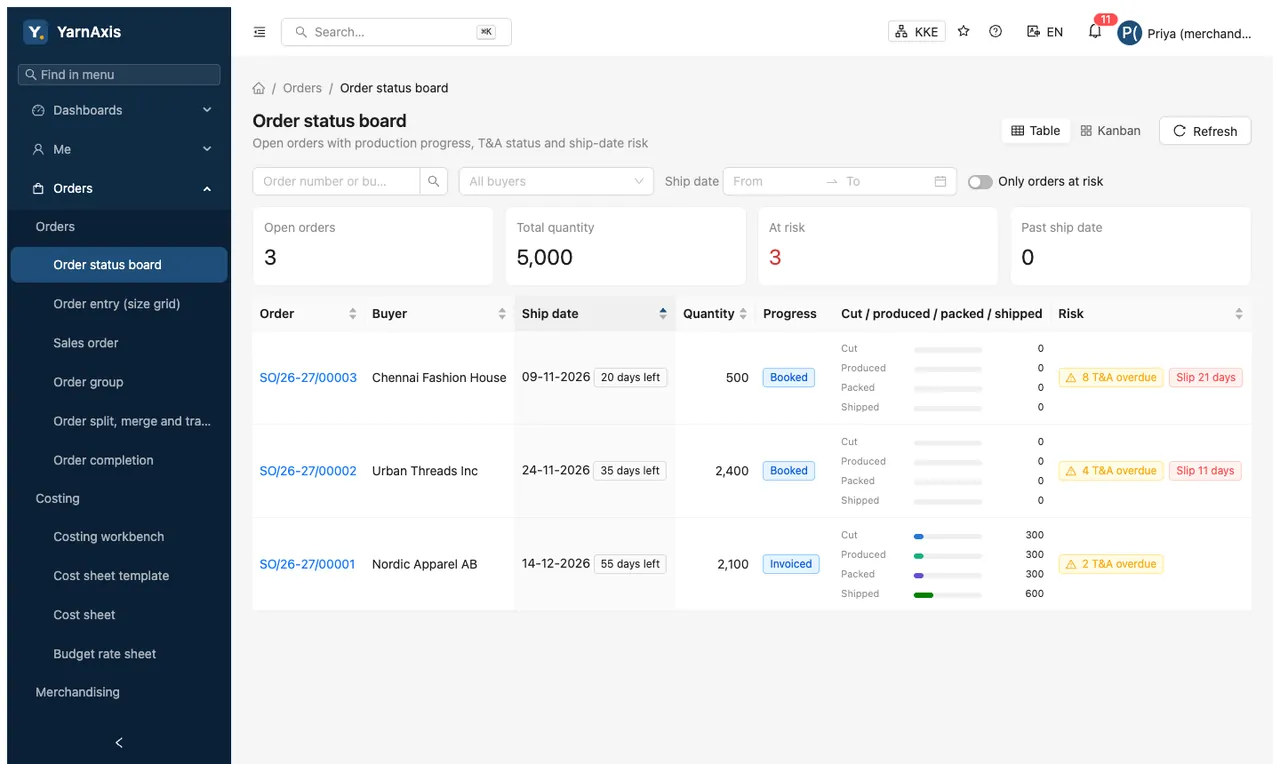Expand the Dashboards menu section
The width and height of the screenshot is (1280, 764).
point(119,110)
